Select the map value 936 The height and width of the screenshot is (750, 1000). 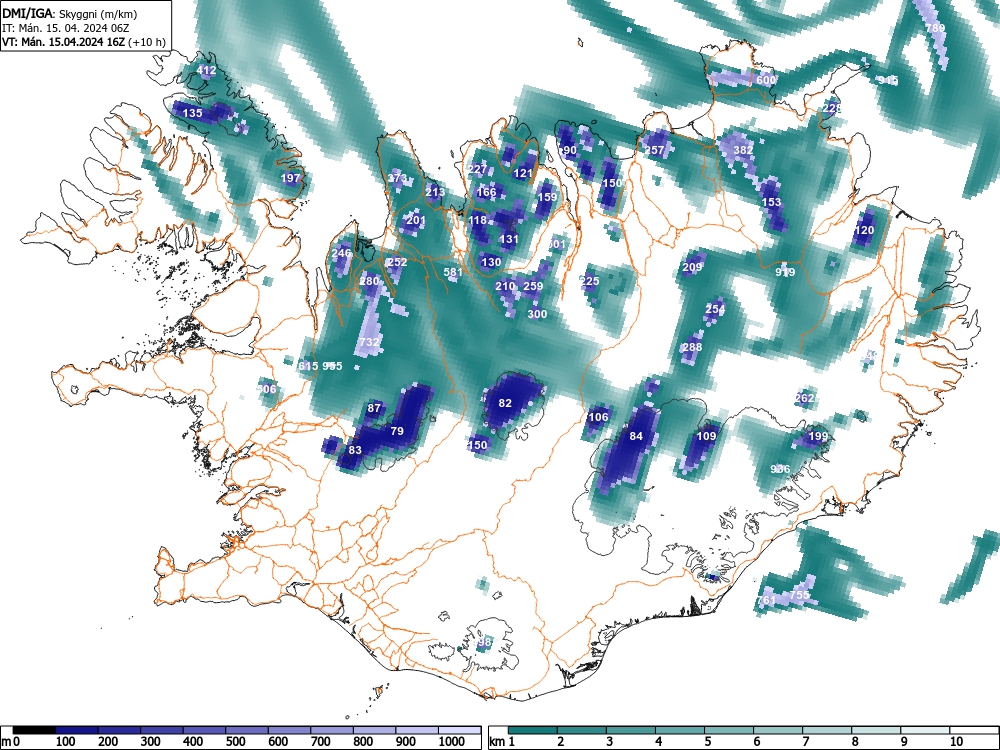click(x=780, y=469)
